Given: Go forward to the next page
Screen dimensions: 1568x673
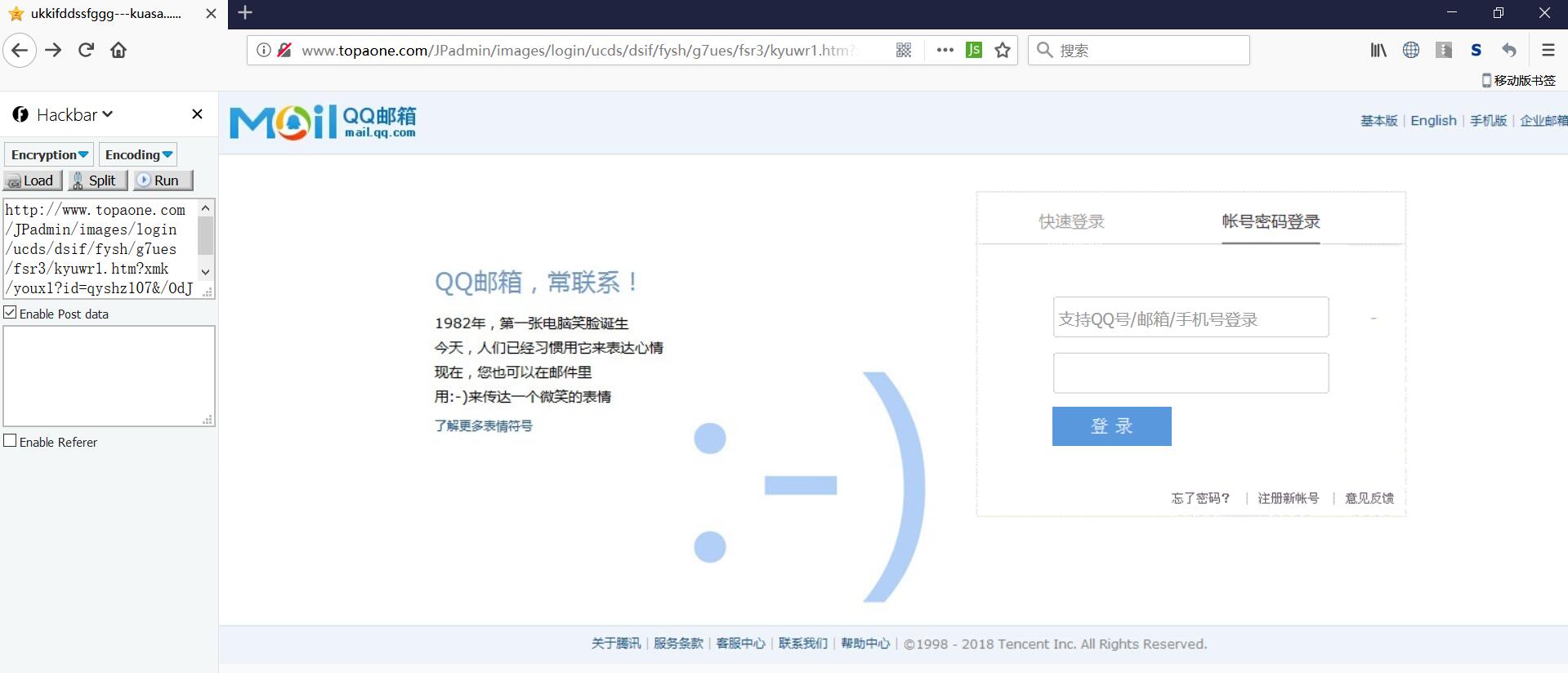Looking at the screenshot, I should click(54, 51).
